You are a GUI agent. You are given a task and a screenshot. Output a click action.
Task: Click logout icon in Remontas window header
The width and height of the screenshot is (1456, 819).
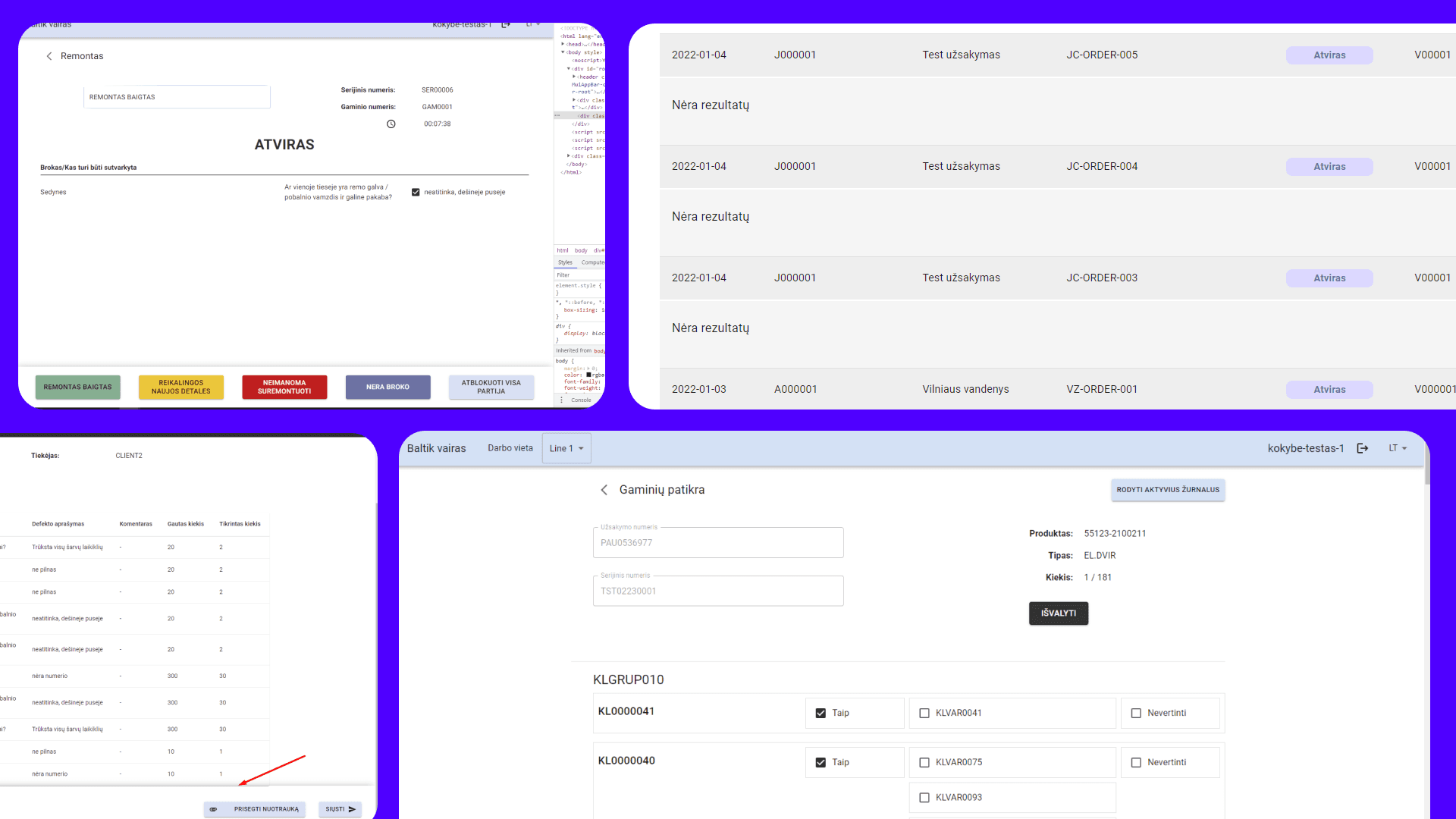tap(506, 25)
